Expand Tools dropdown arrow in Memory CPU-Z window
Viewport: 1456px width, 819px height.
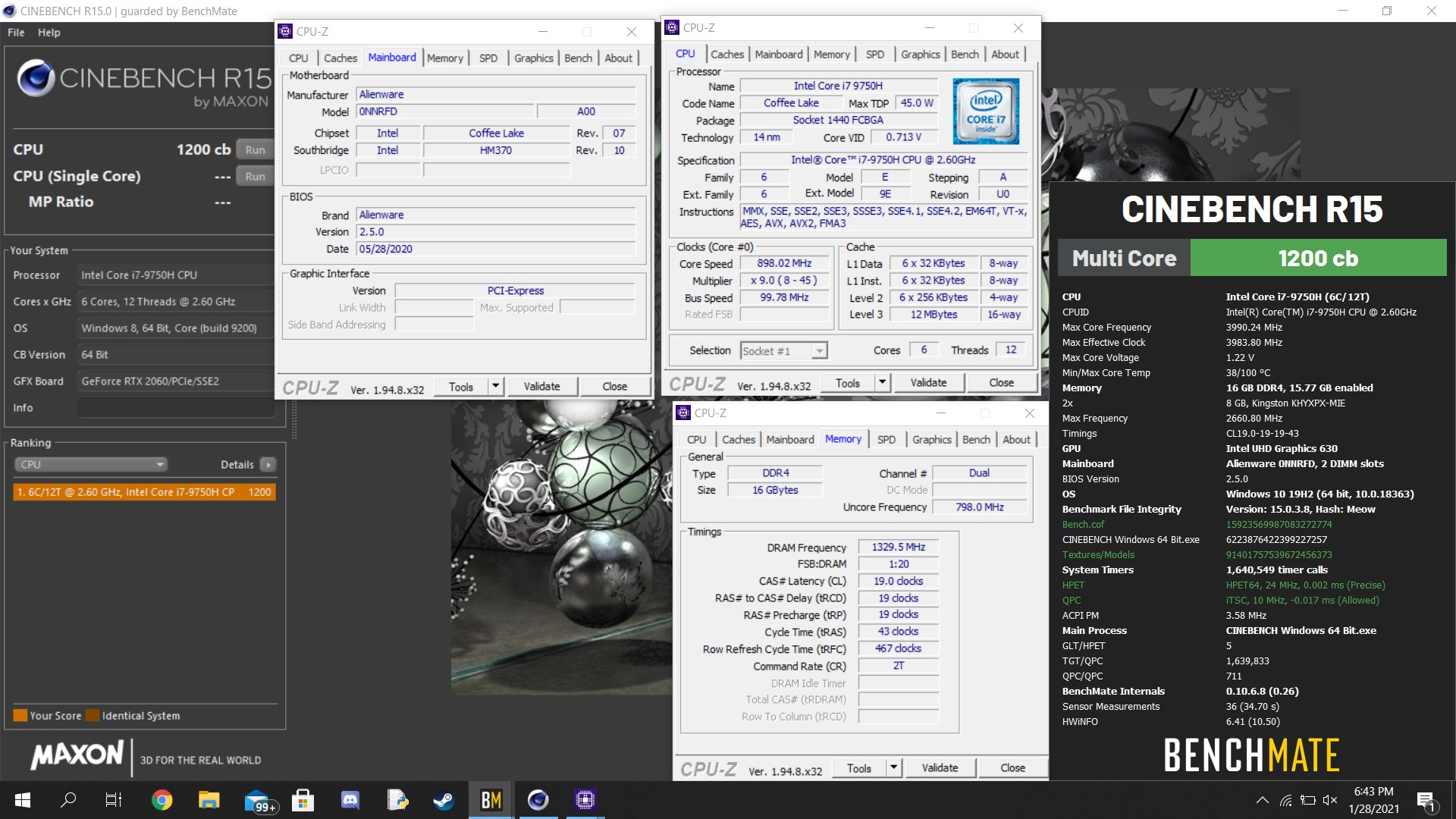click(x=893, y=768)
